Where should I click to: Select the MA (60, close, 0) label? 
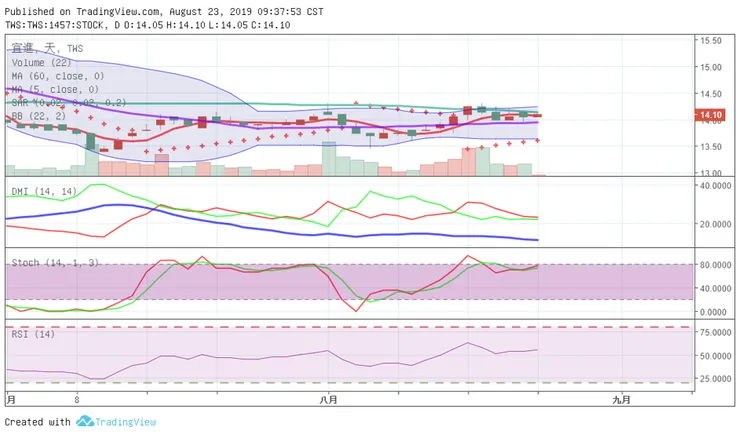58,76
